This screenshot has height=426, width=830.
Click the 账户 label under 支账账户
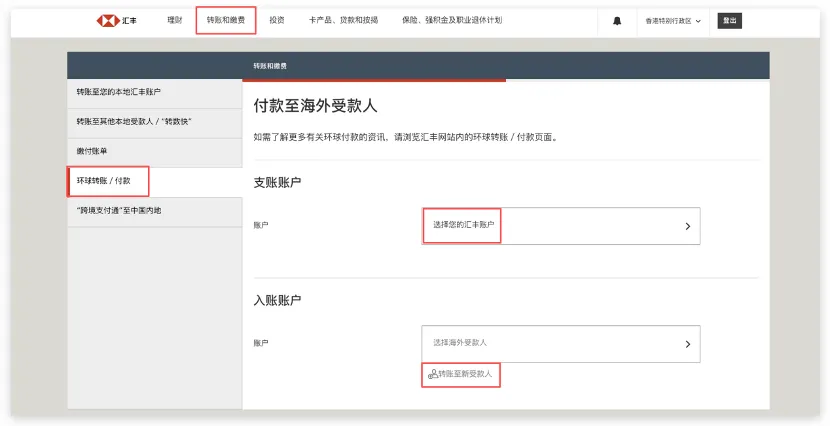point(261,225)
